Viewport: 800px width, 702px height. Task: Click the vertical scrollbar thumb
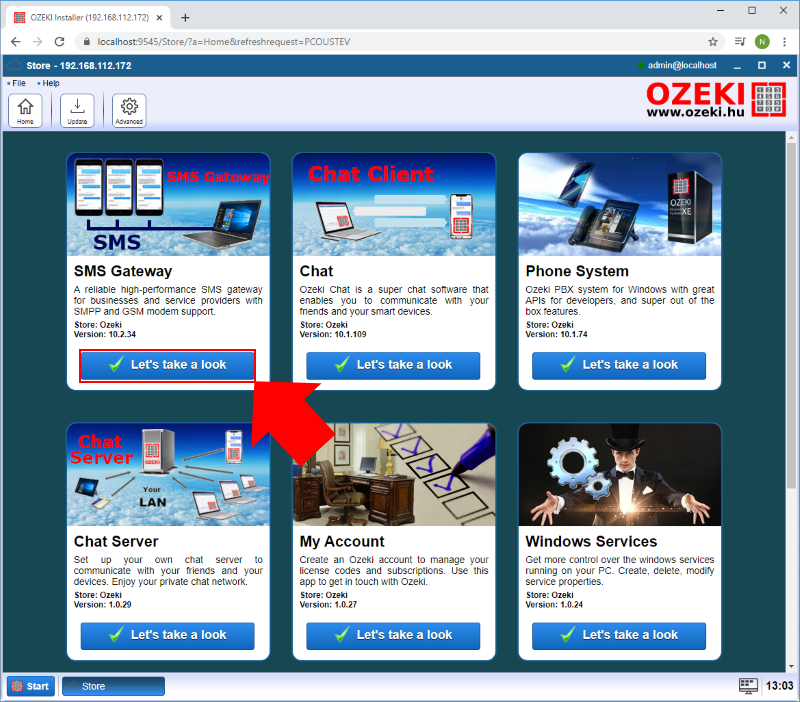click(x=791, y=316)
